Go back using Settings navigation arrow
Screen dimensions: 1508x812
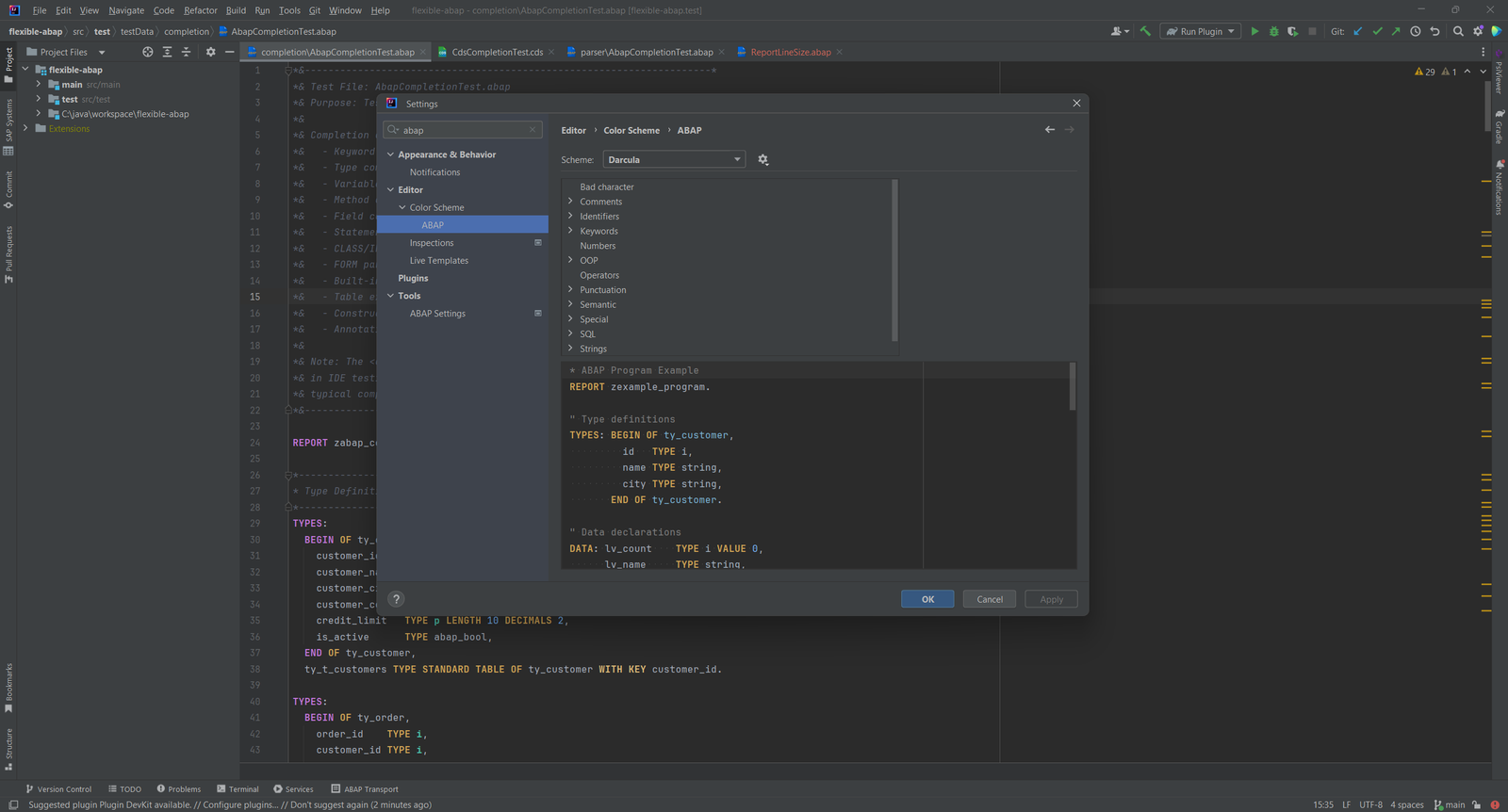coord(1050,130)
